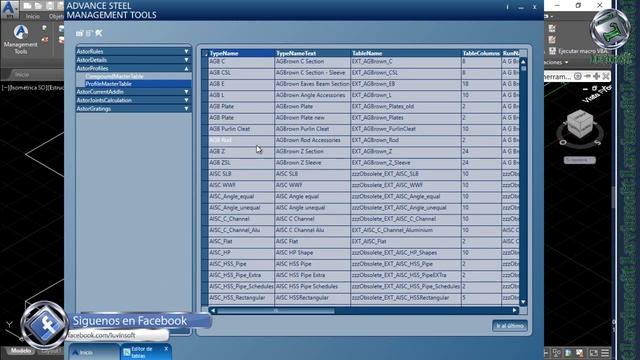Image resolution: width=640 pixels, height=360 pixels.
Task: Click the info 'i' button in Management Tools title bar
Action: click(x=507, y=7)
